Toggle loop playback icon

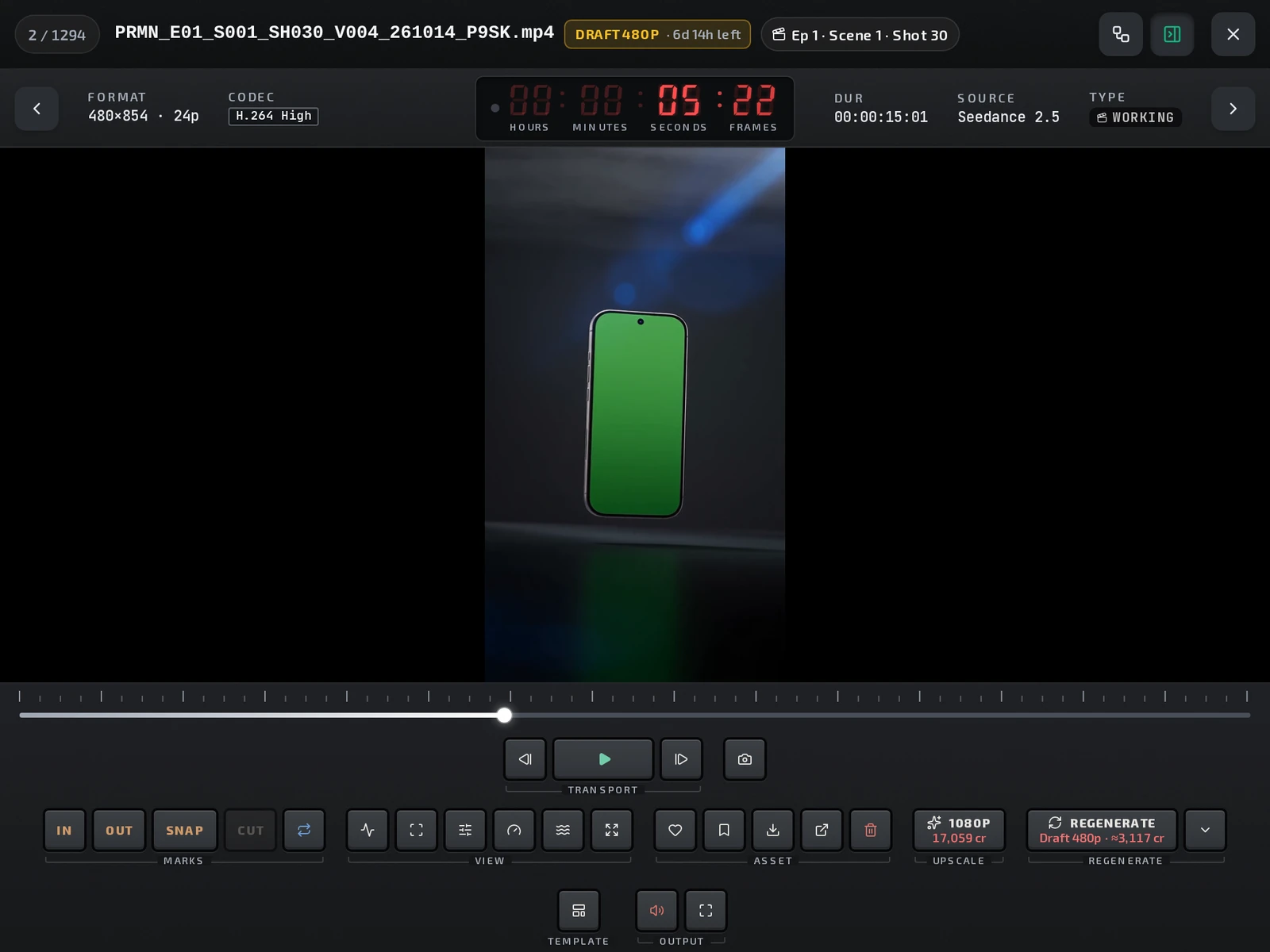[x=304, y=830]
